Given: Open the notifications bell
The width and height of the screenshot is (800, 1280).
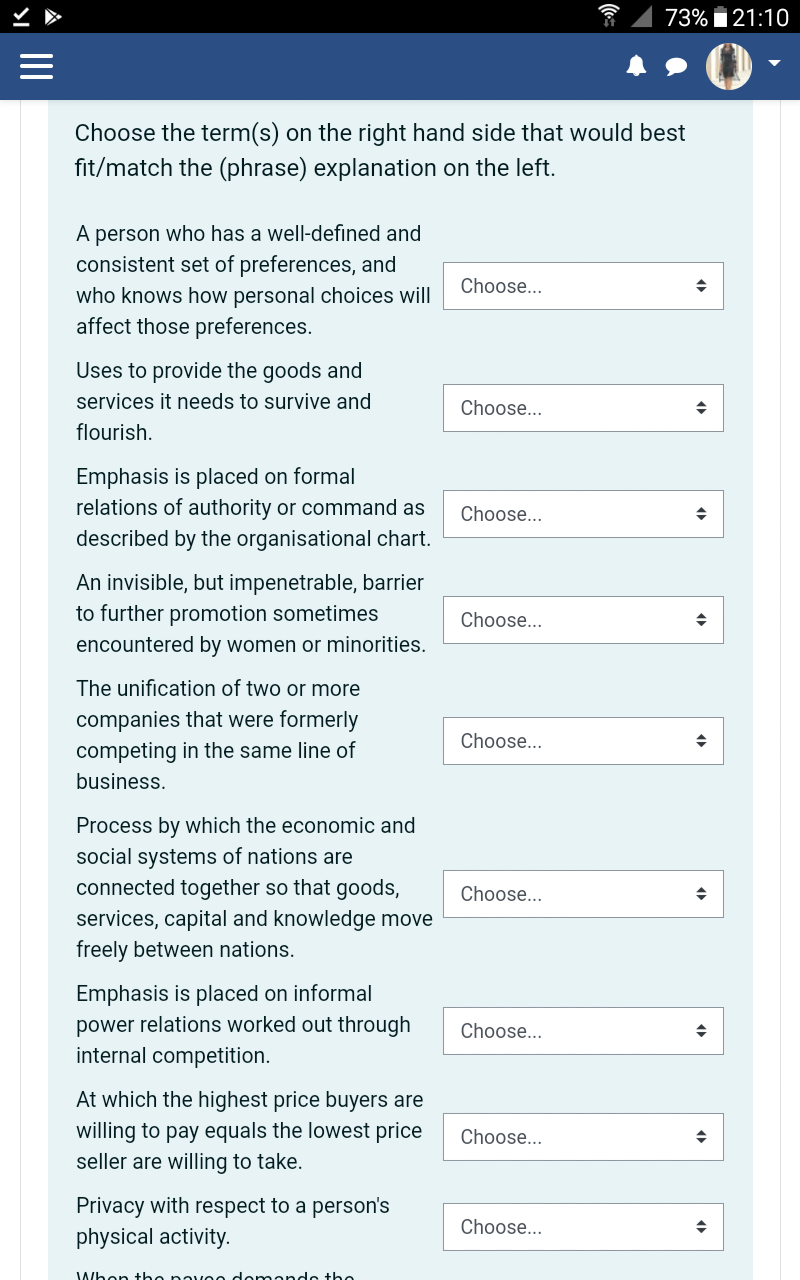Looking at the screenshot, I should point(637,66).
